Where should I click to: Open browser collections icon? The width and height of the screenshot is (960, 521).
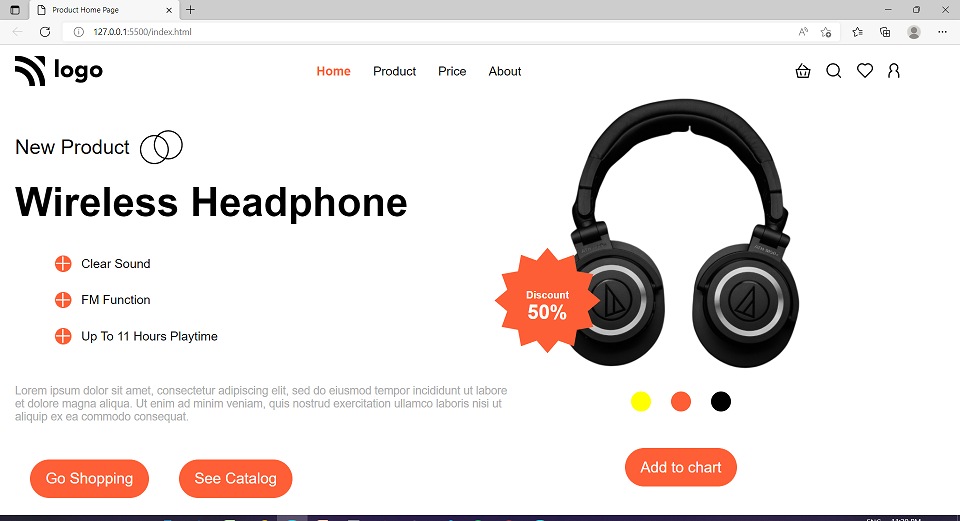885,32
